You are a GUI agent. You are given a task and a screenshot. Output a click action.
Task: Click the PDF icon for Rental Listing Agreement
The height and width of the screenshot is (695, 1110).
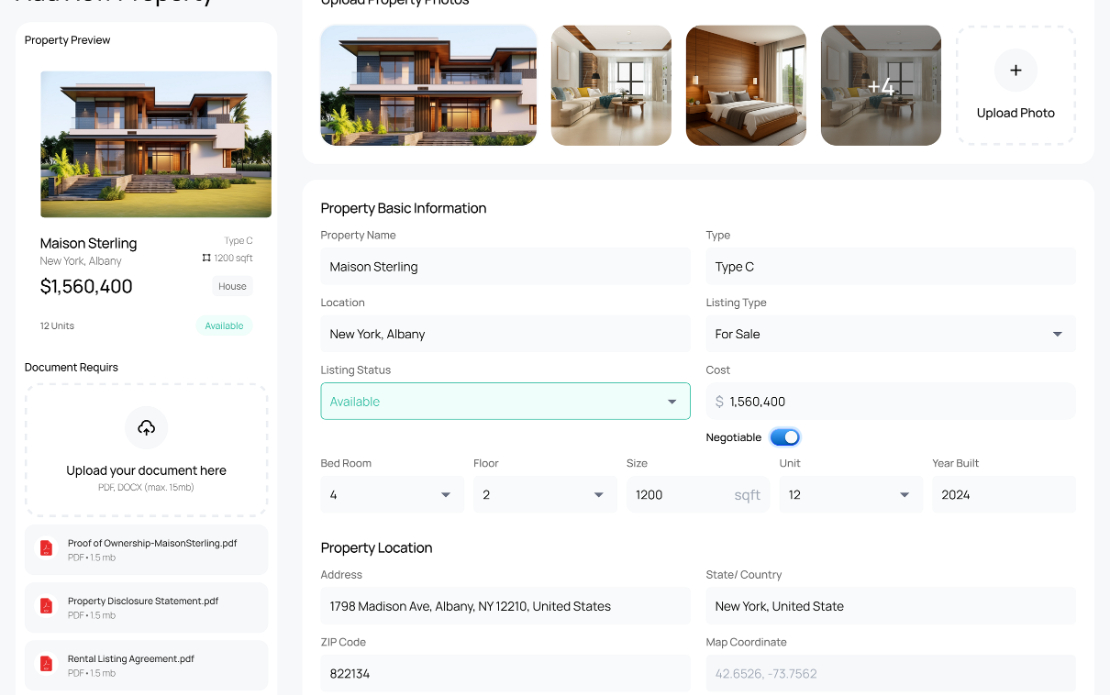coord(46,664)
